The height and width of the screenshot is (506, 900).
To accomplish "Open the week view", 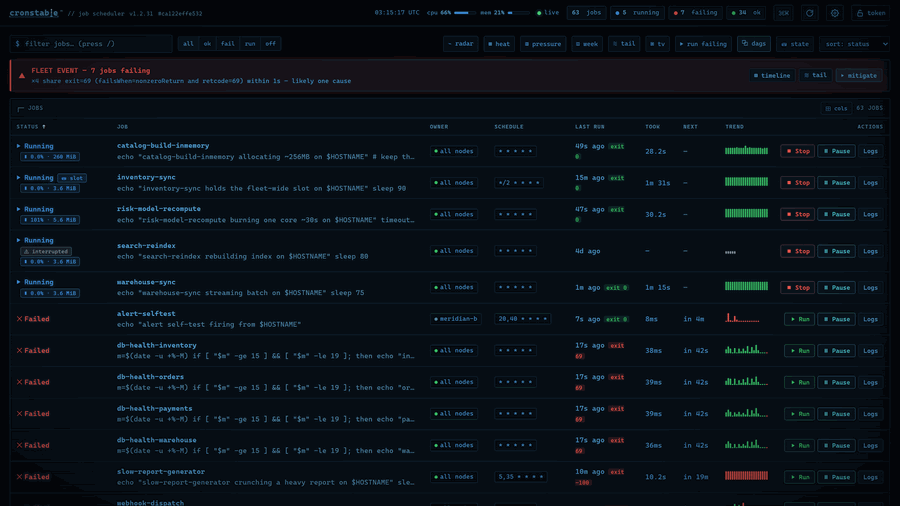I will [587, 44].
